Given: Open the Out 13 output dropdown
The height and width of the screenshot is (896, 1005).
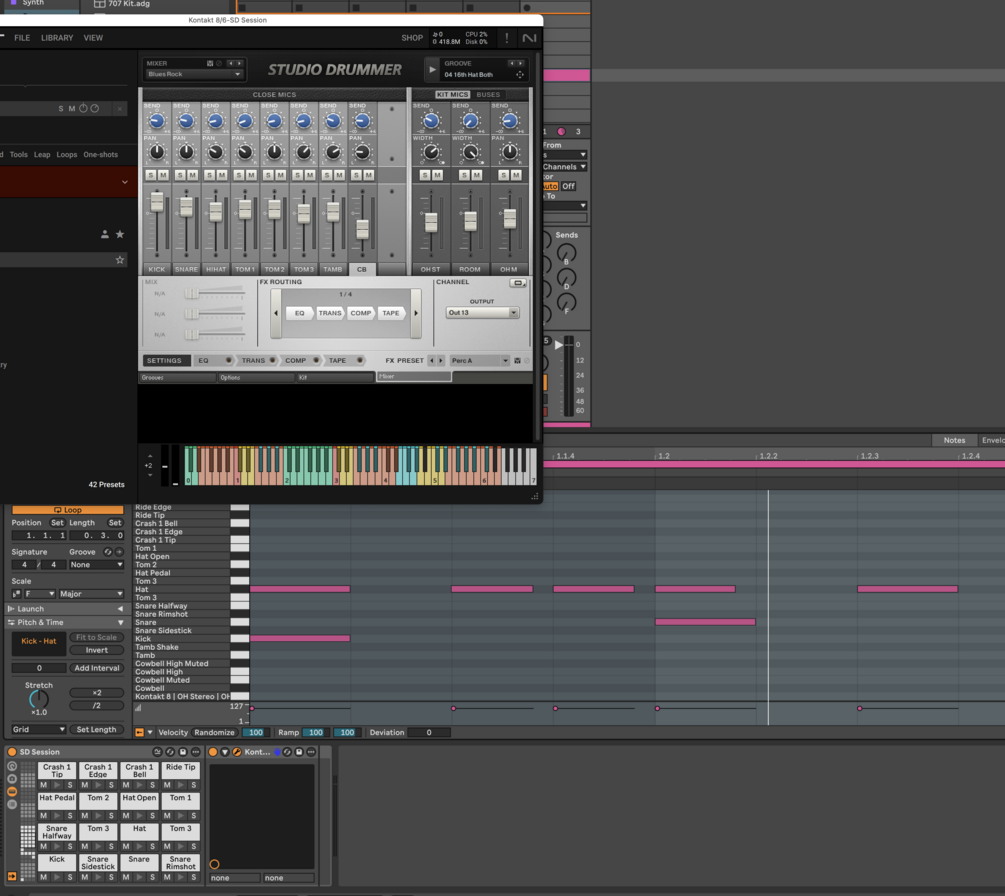Looking at the screenshot, I should click(482, 313).
